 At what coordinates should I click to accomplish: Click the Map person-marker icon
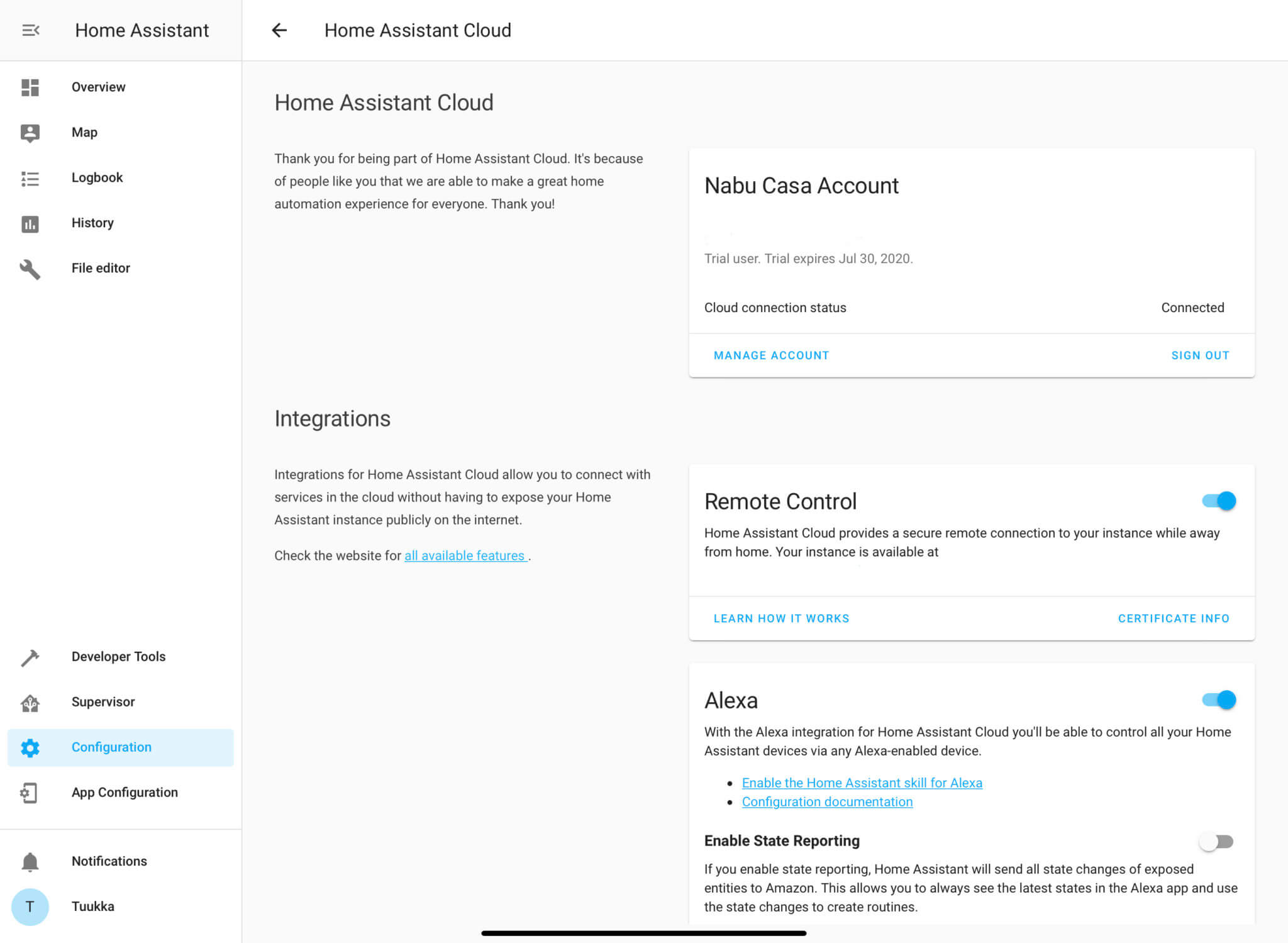(30, 133)
